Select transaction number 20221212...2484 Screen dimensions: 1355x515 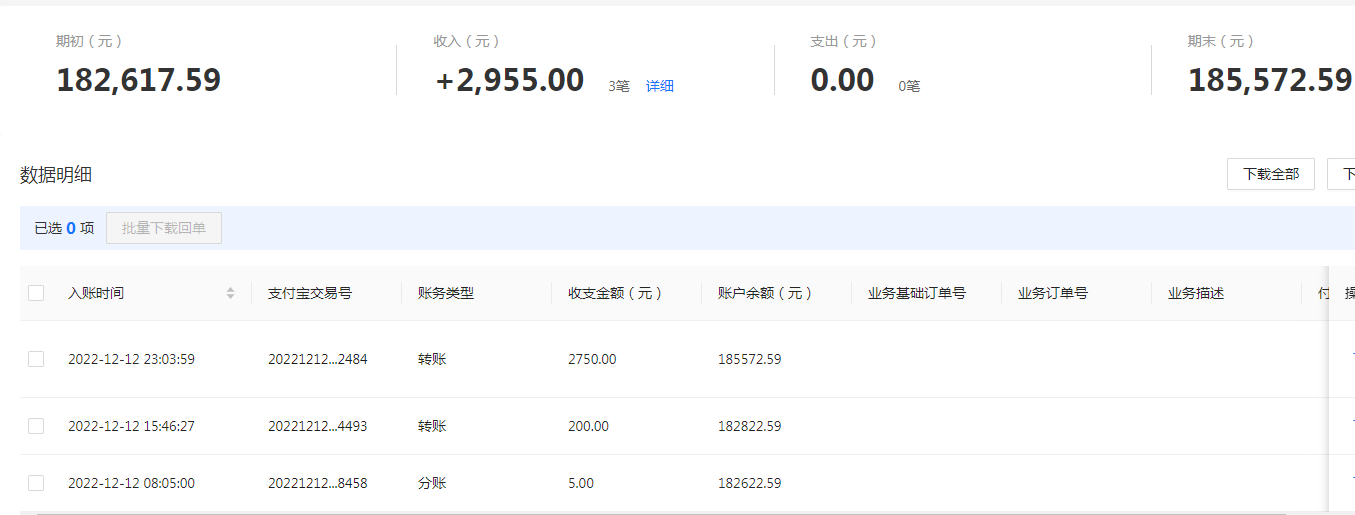pos(318,359)
